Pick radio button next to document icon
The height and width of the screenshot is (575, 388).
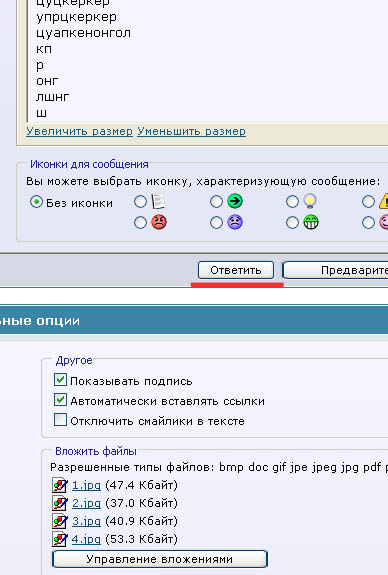coord(140,201)
